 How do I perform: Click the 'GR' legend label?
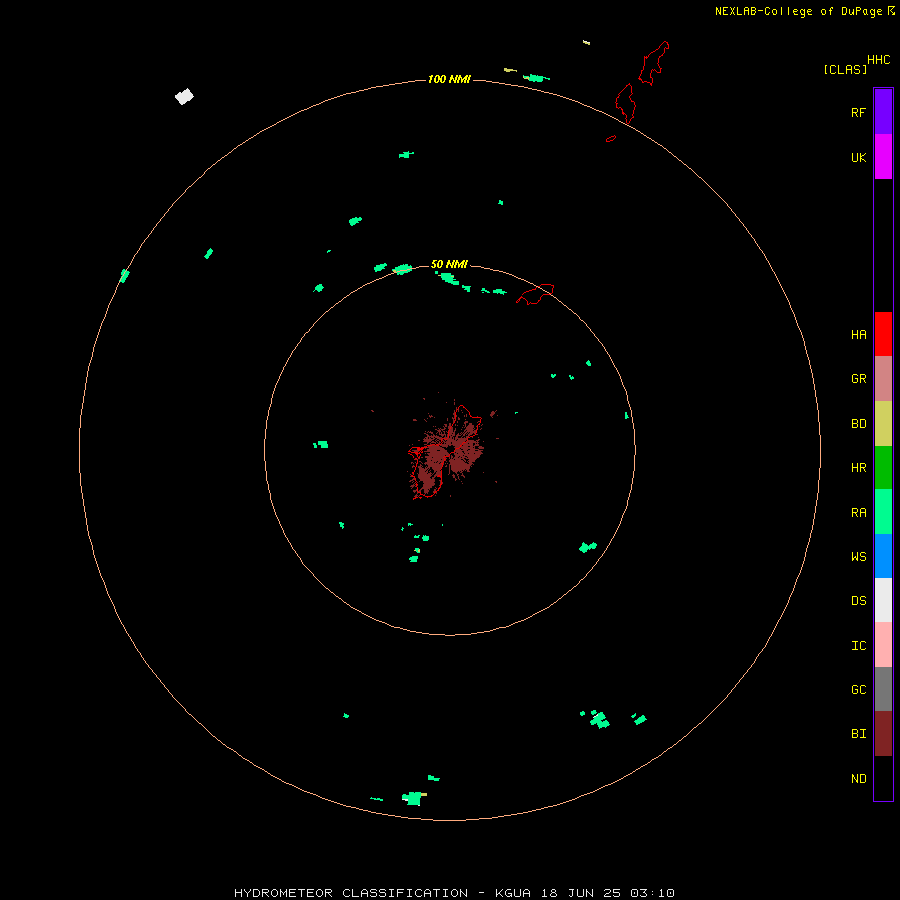[858, 379]
